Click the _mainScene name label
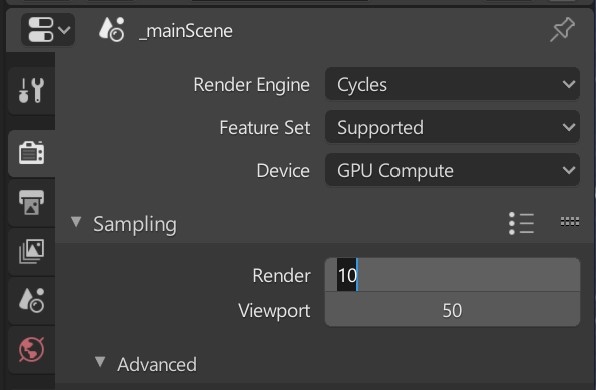596x390 pixels. [x=185, y=31]
